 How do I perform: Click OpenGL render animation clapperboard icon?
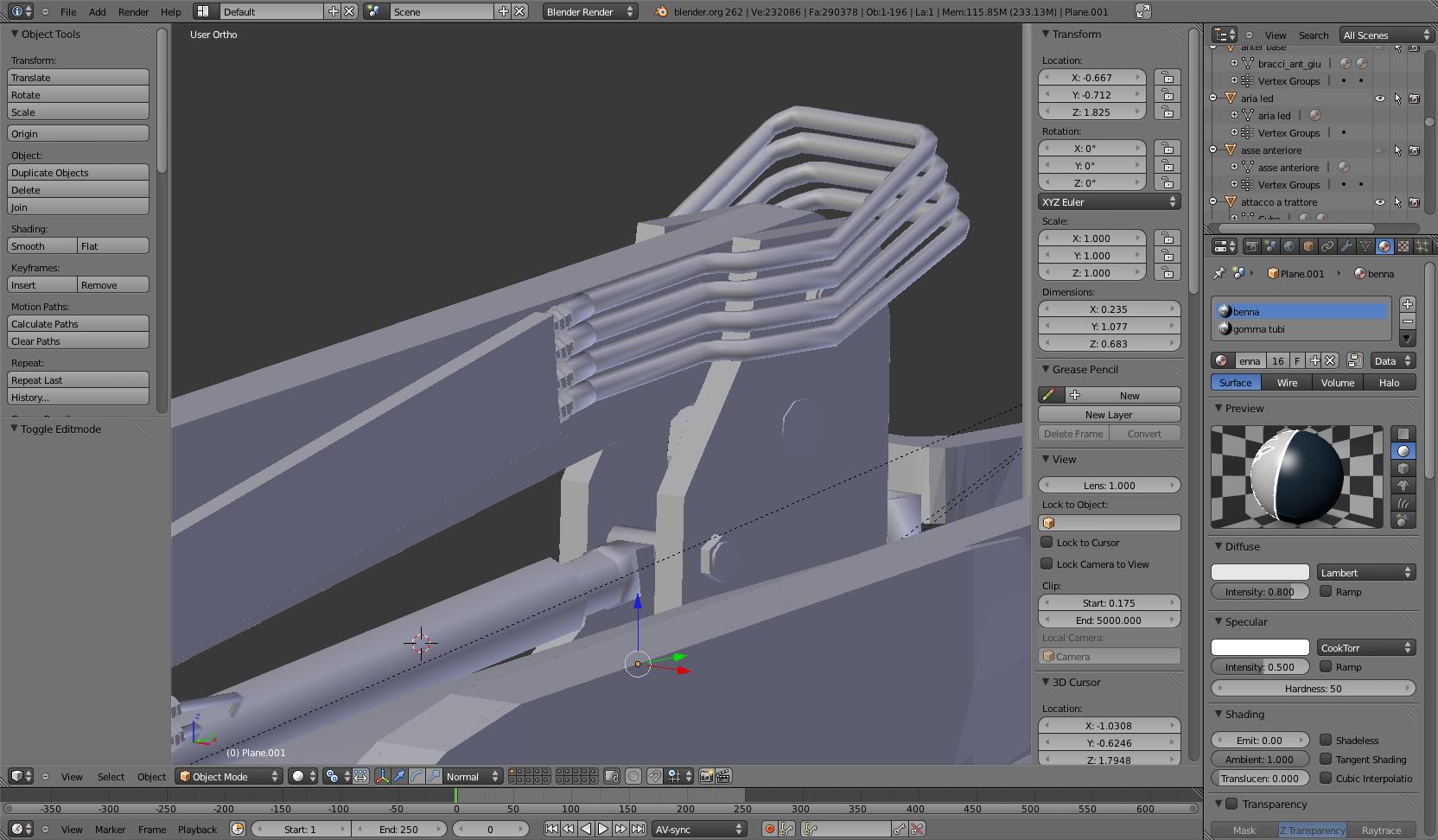723,776
